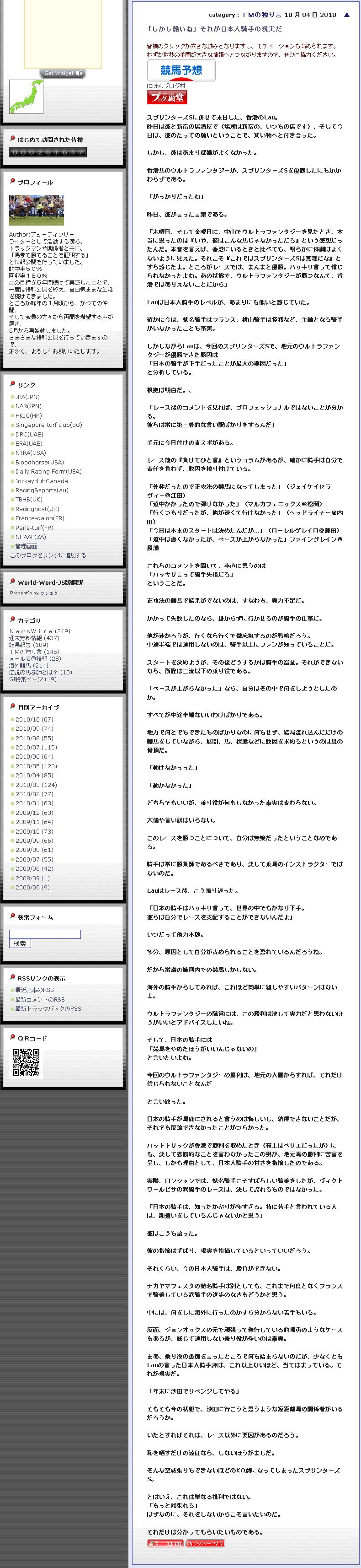The image size is (361, 1568).
Task: Click the visitor counter display
Action: (x=48, y=152)
